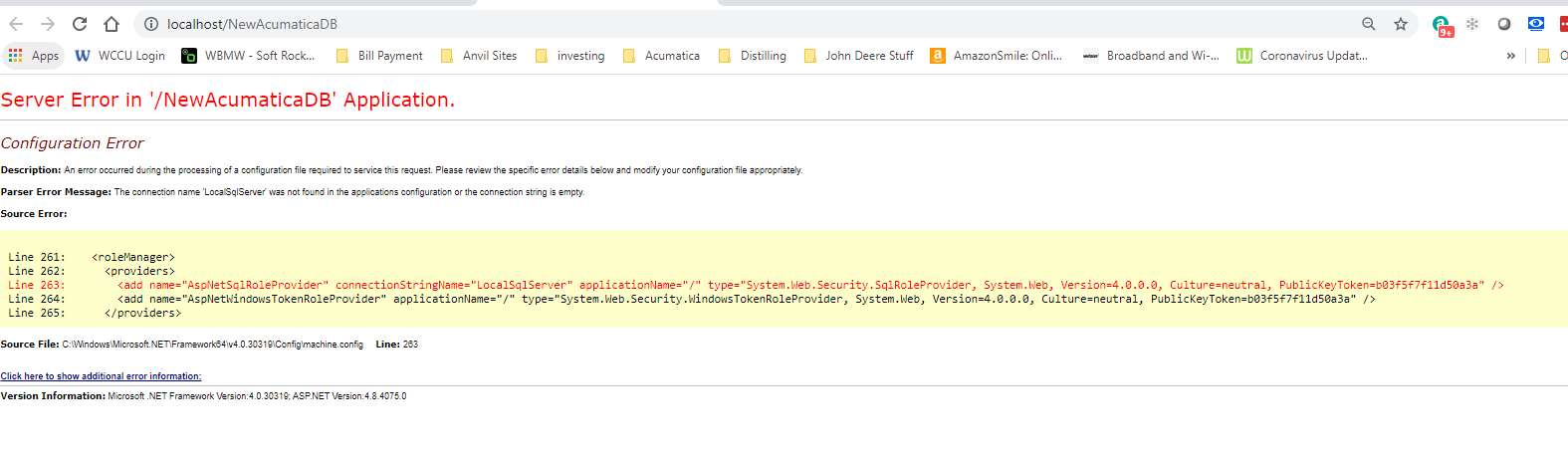Open the green extension with 9+ badge
The height and width of the screenshot is (465, 1568).
point(1442,25)
